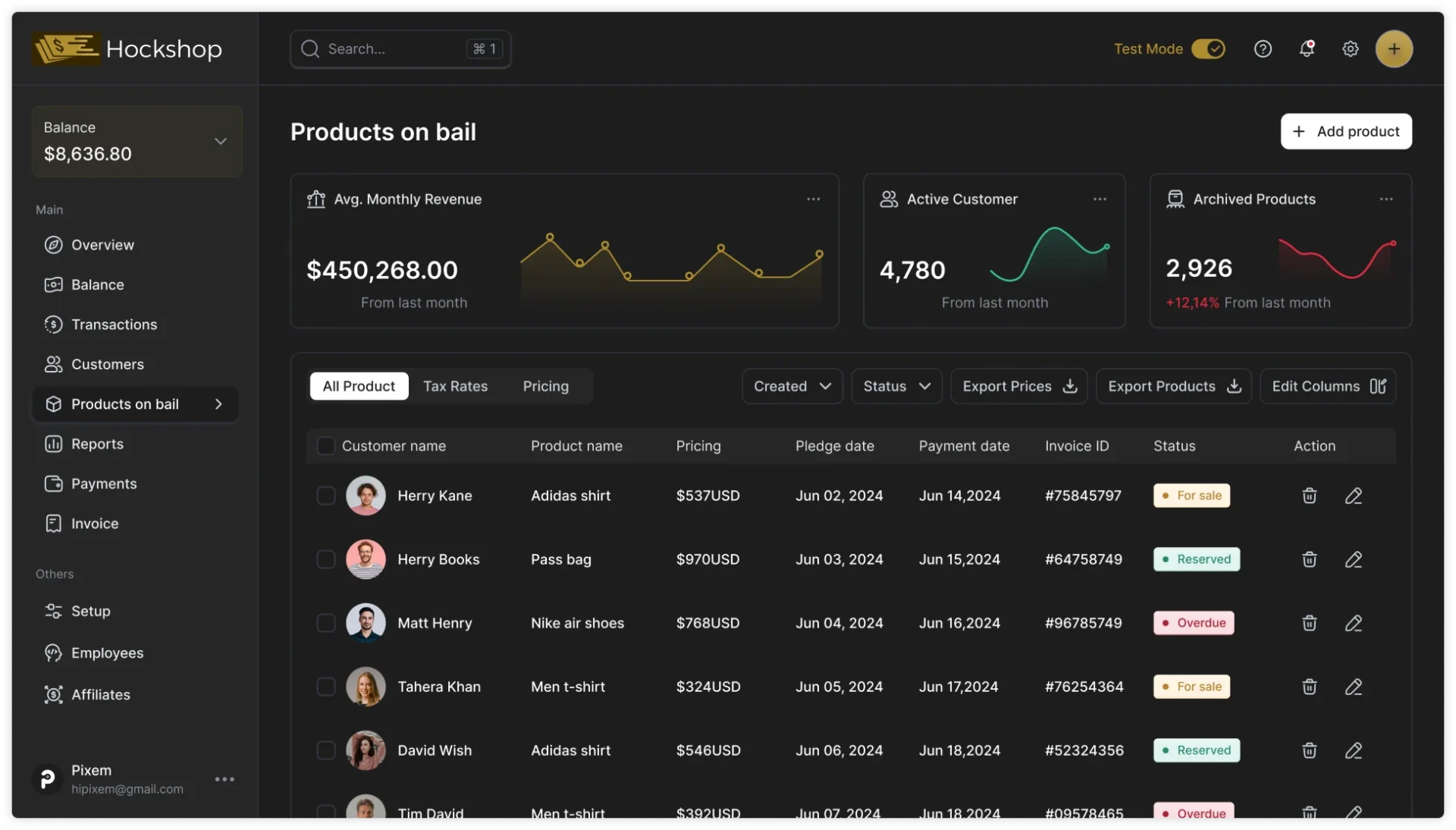Toggle the Test Mode switch
This screenshot has width=1456, height=830.
tap(1208, 49)
